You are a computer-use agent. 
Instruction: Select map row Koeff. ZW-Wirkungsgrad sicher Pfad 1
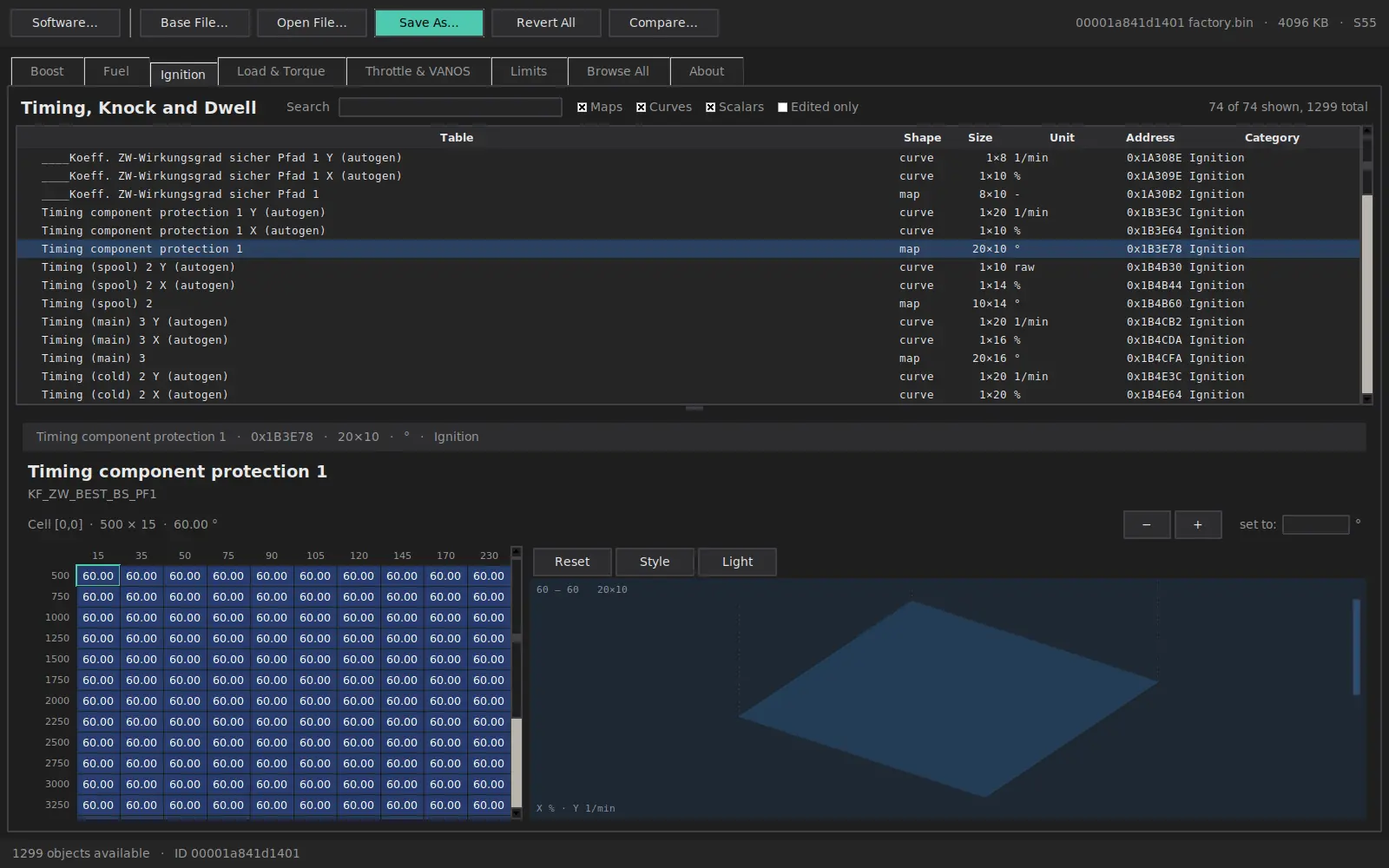[x=688, y=194]
